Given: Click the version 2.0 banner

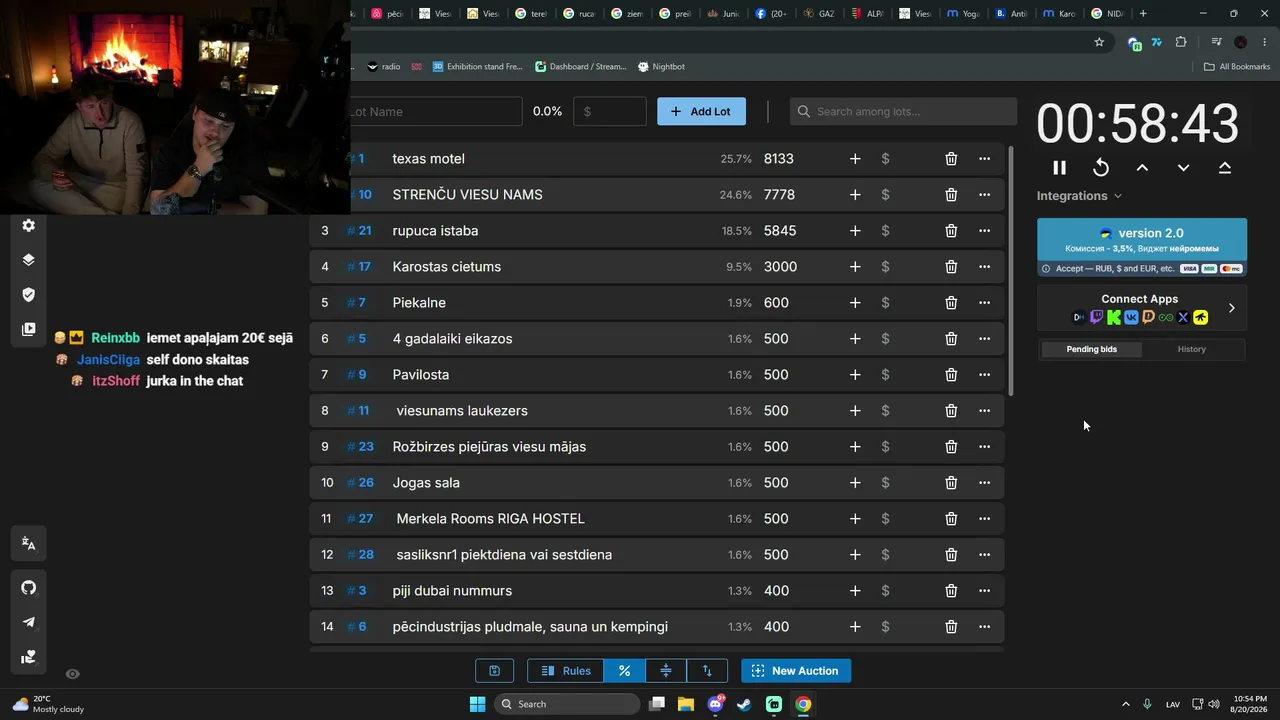Looking at the screenshot, I should point(1142,247).
